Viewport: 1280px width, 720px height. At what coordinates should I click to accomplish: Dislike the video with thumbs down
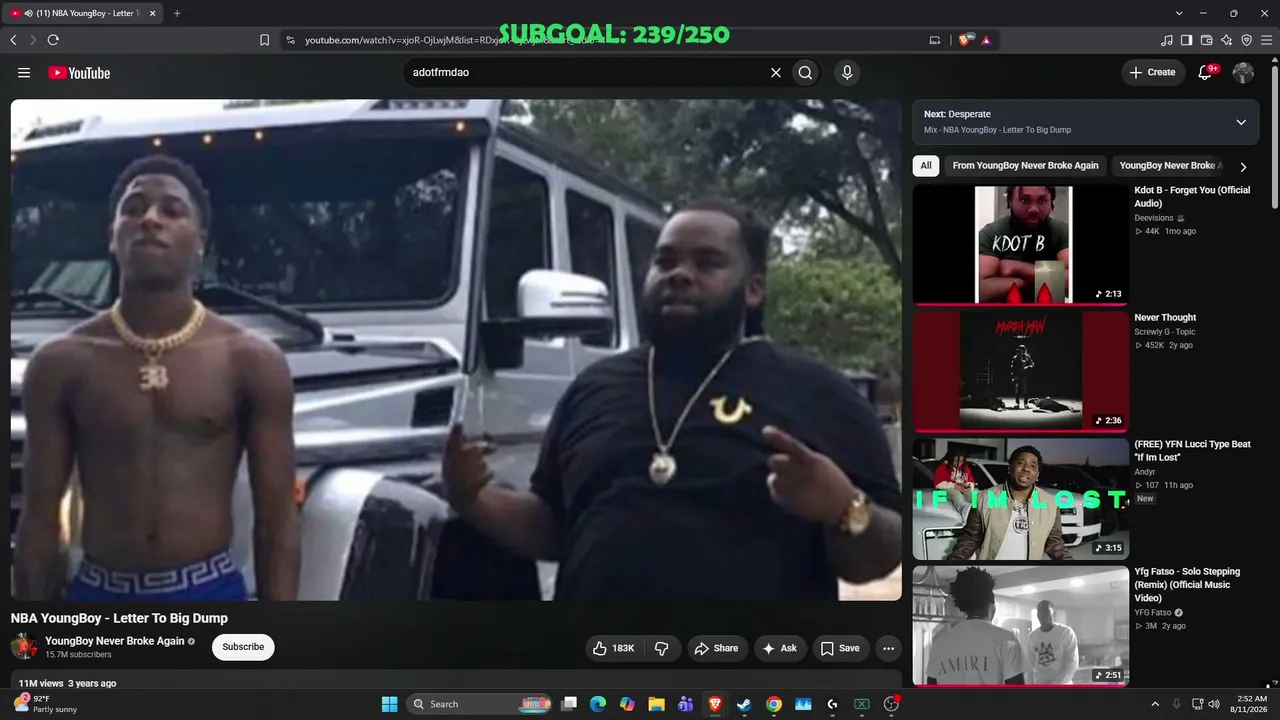(x=661, y=648)
